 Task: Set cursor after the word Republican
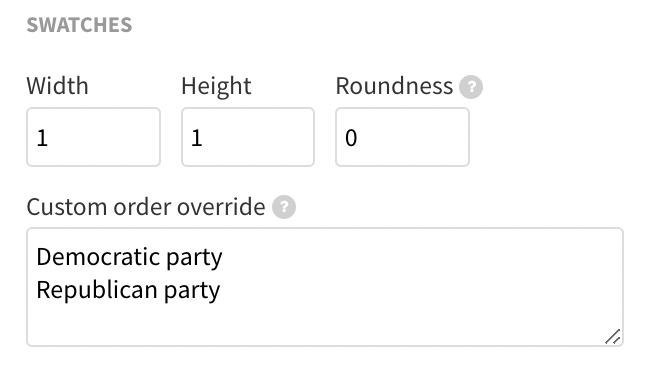coord(158,290)
